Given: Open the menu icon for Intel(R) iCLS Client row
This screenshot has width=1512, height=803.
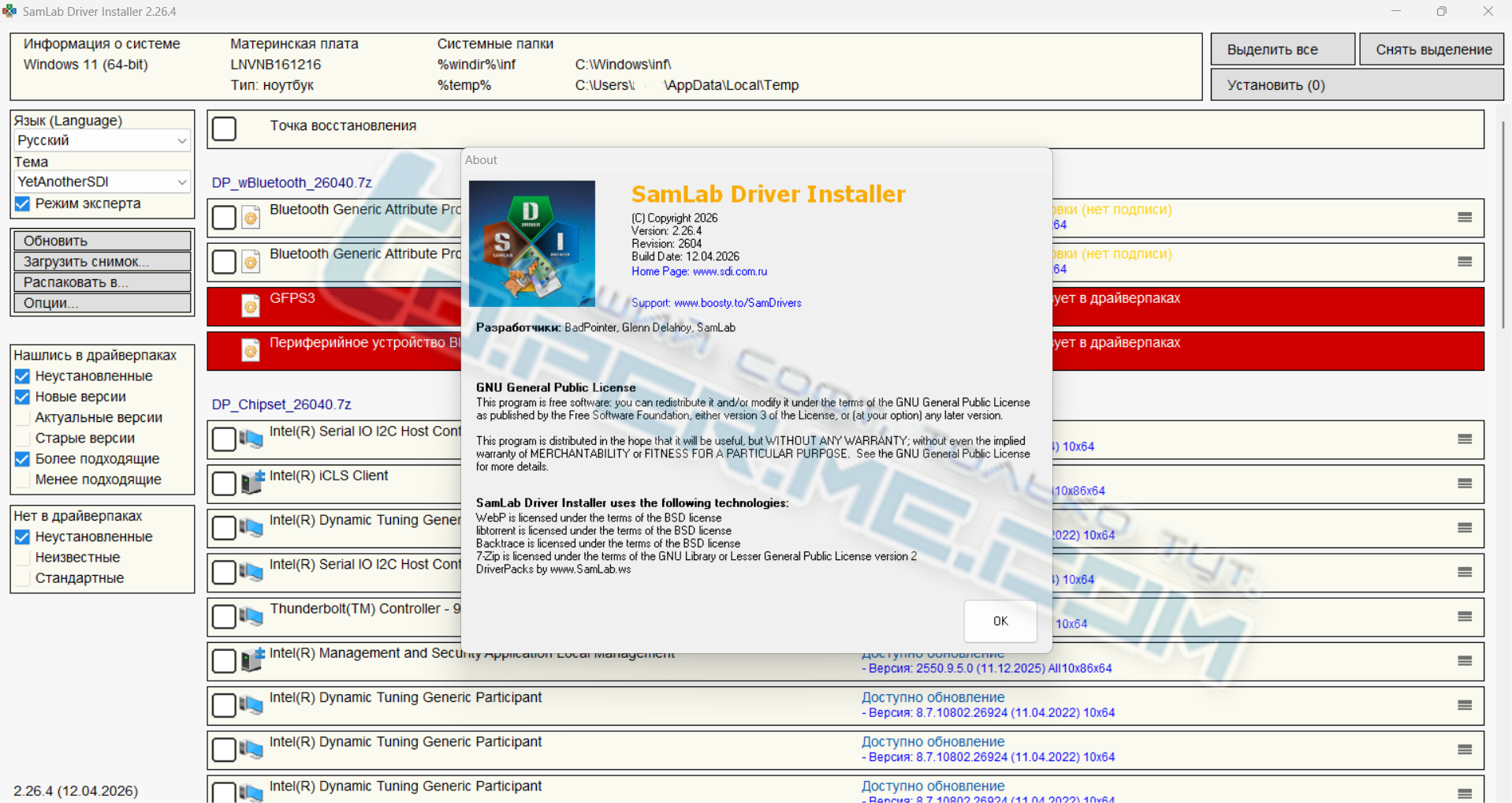Looking at the screenshot, I should (x=1465, y=484).
